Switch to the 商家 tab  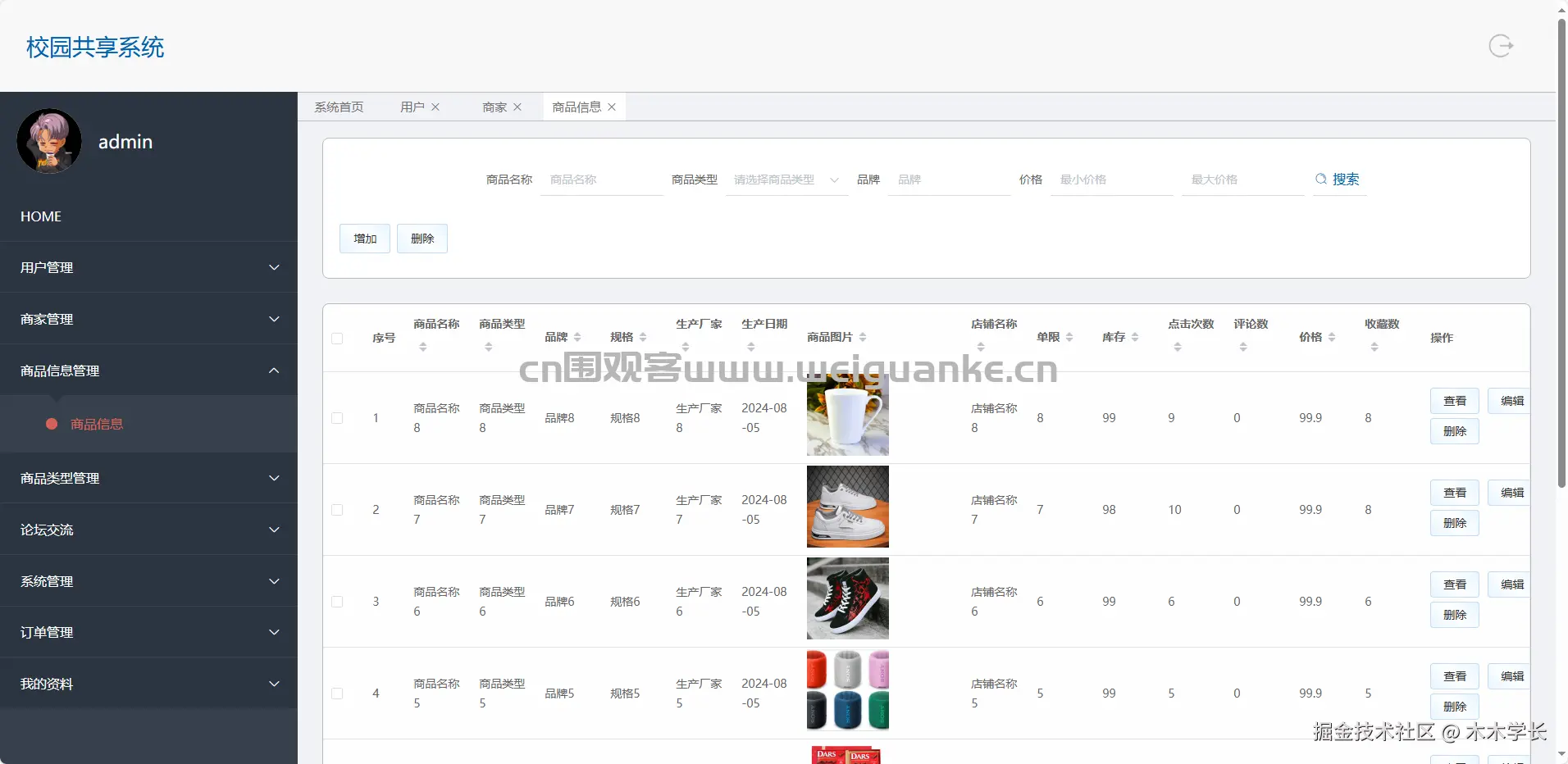tap(494, 107)
